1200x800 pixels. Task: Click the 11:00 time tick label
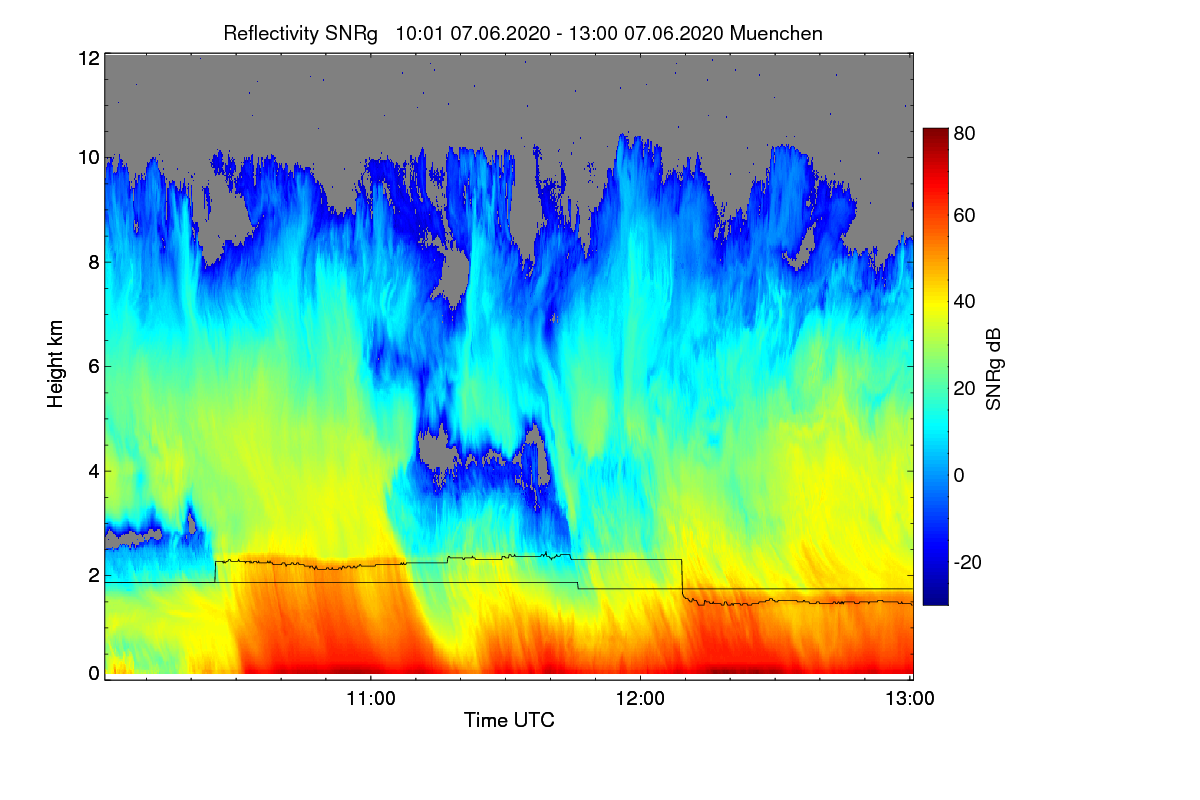371,699
